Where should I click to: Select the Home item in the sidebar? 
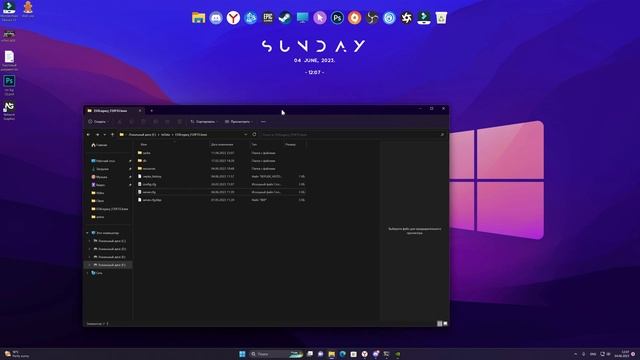(x=100, y=145)
